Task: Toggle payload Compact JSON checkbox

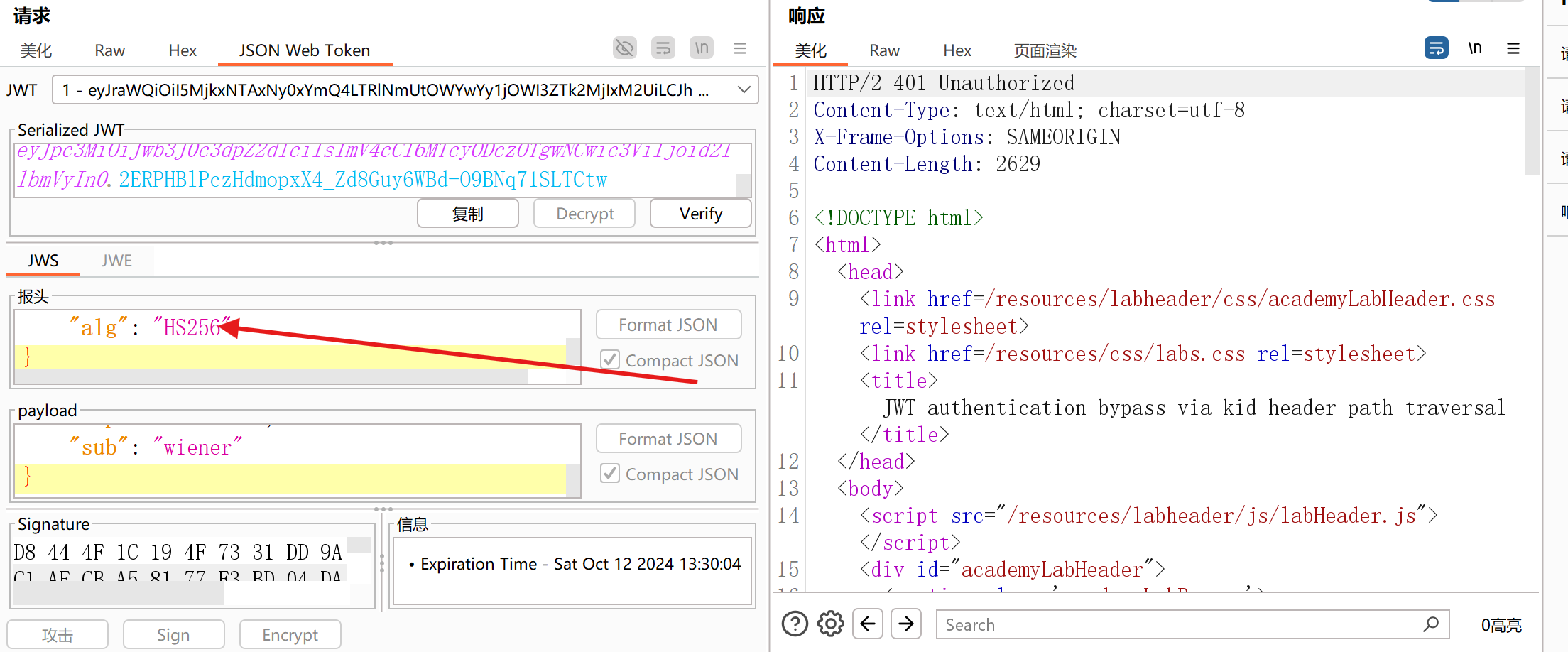Action: [610, 473]
